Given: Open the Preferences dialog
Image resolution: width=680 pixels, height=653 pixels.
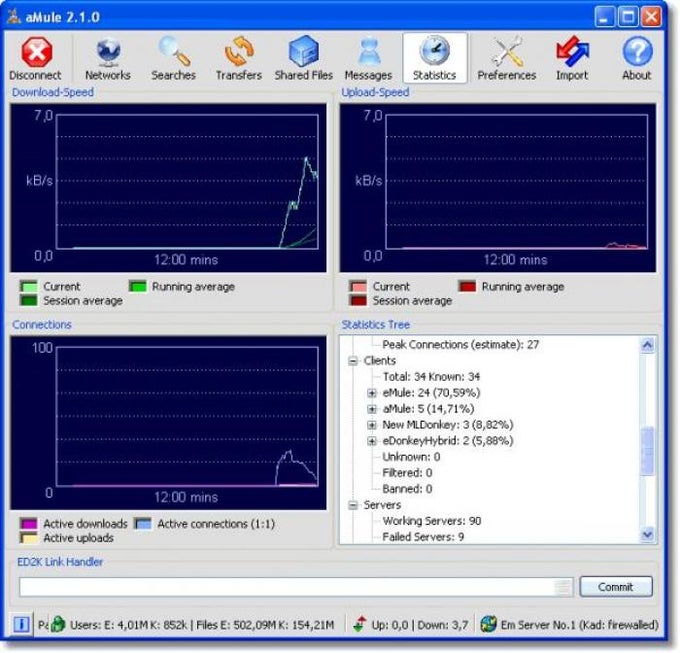Looking at the screenshot, I should 507,58.
